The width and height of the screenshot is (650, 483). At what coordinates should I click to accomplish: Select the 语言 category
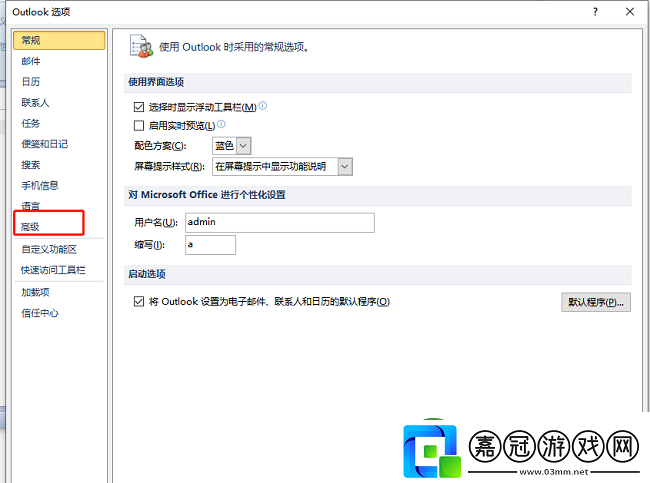tap(31, 205)
